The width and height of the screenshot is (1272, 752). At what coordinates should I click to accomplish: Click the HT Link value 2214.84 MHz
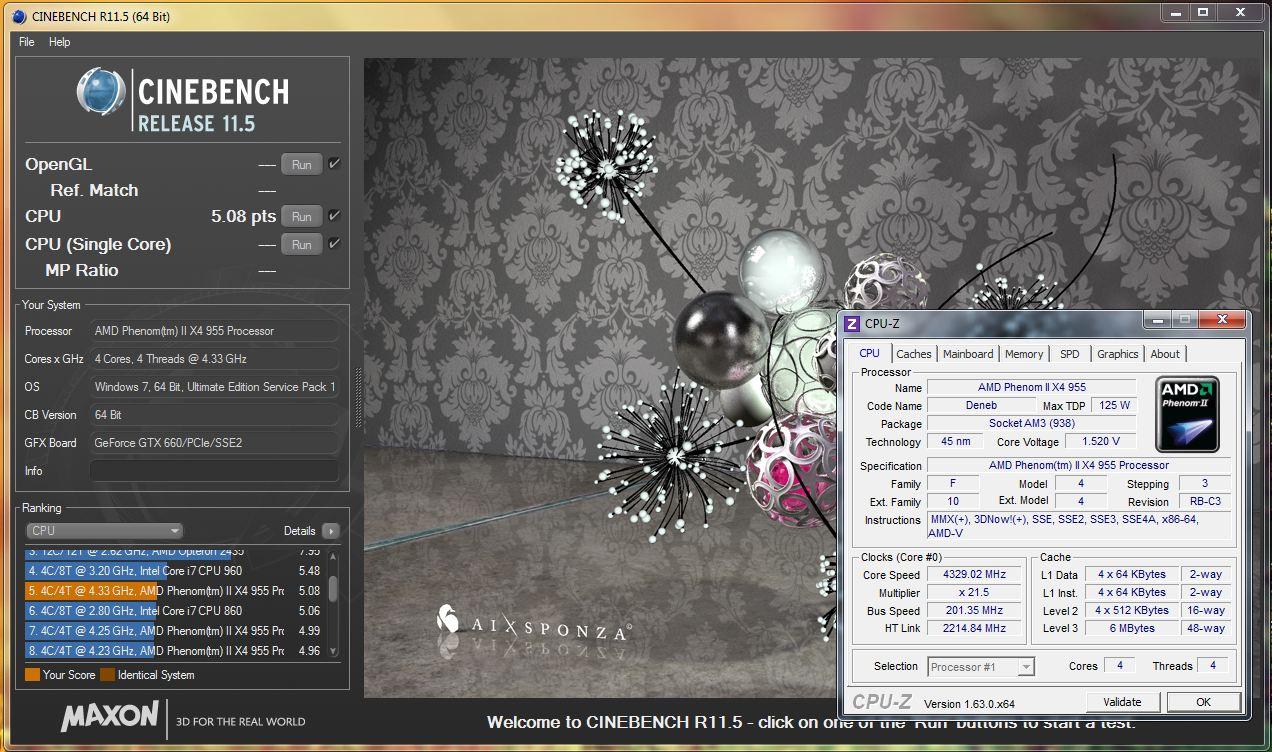[973, 628]
